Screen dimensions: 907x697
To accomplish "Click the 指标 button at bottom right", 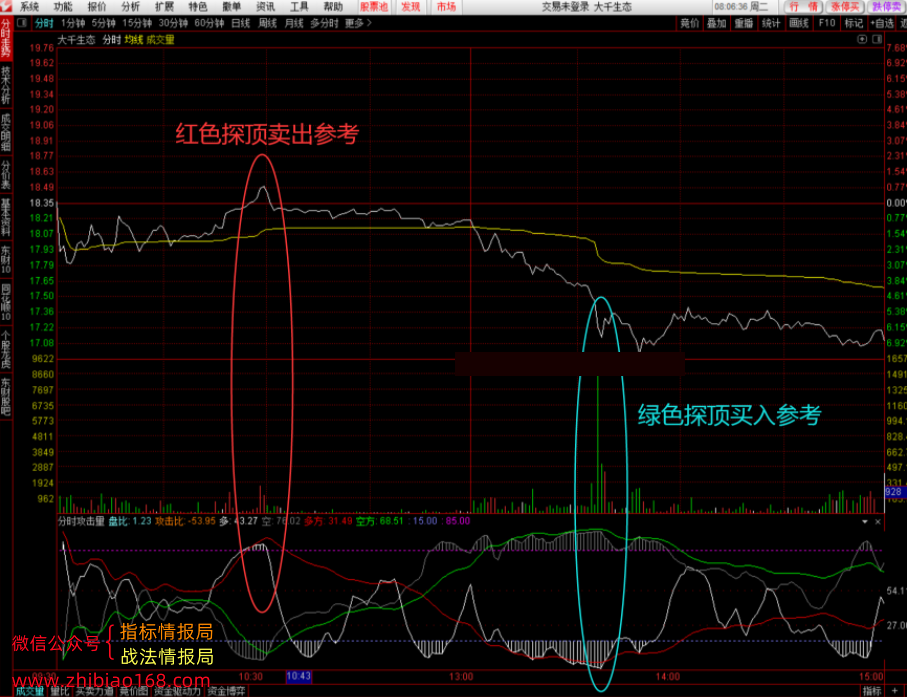I will click(x=872, y=691).
